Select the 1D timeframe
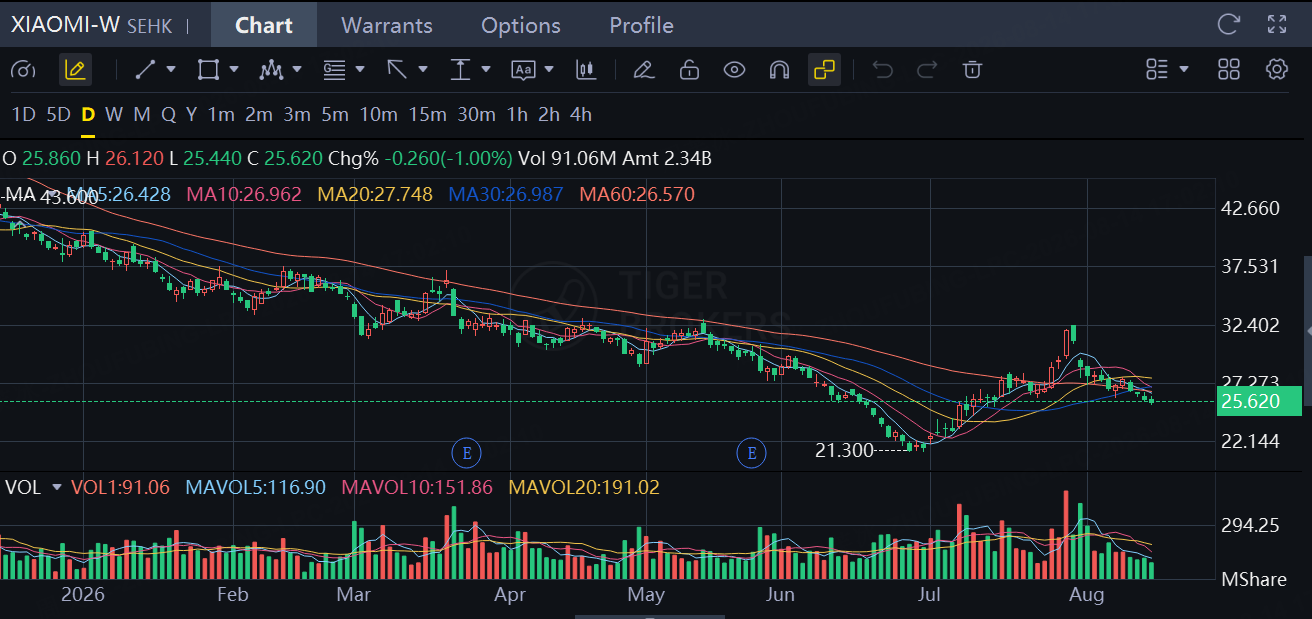Image resolution: width=1312 pixels, height=619 pixels. pos(24,115)
